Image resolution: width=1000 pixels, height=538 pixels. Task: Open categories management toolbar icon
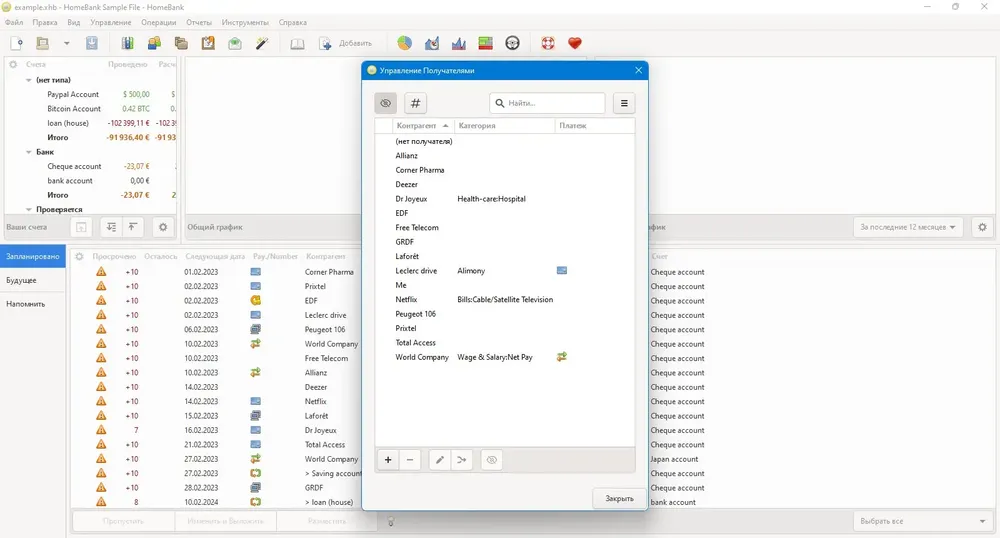(x=181, y=43)
